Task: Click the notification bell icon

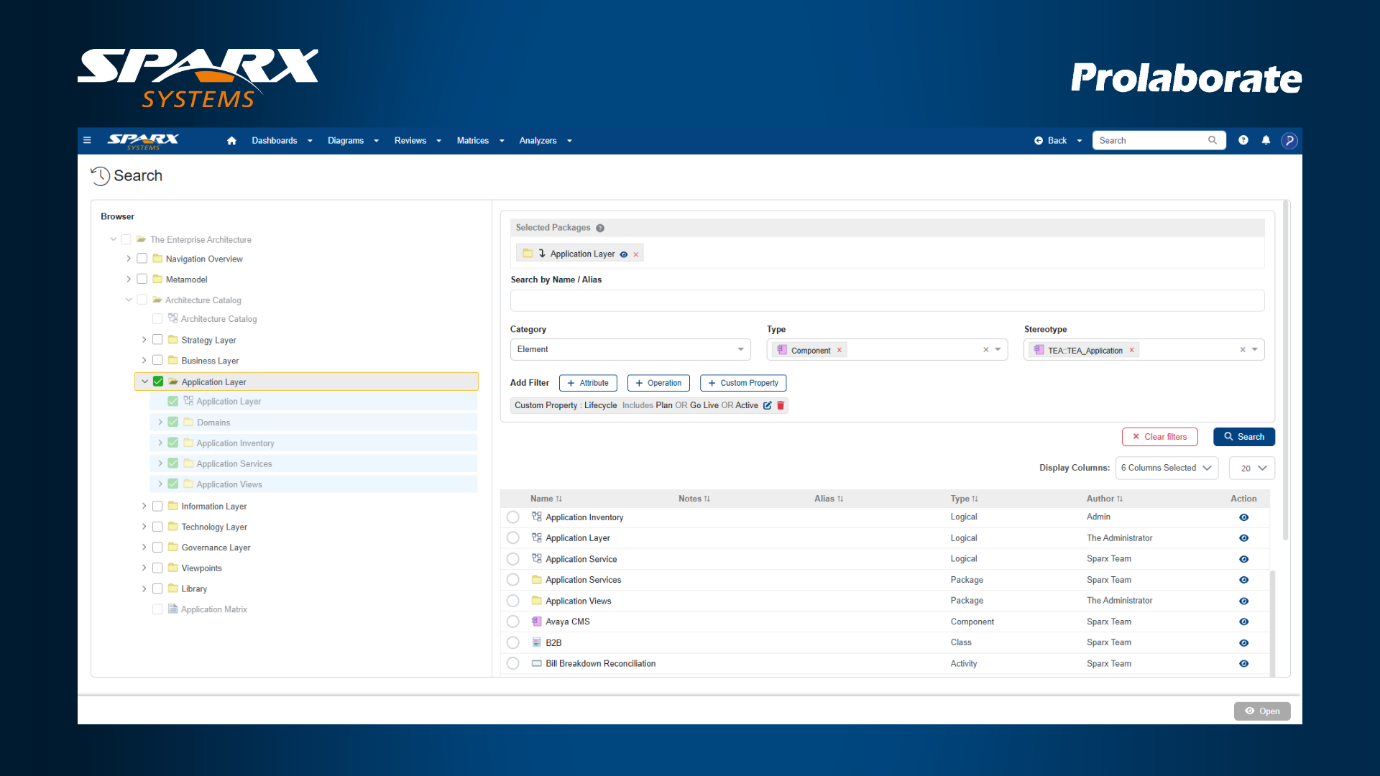Action: 1265,141
